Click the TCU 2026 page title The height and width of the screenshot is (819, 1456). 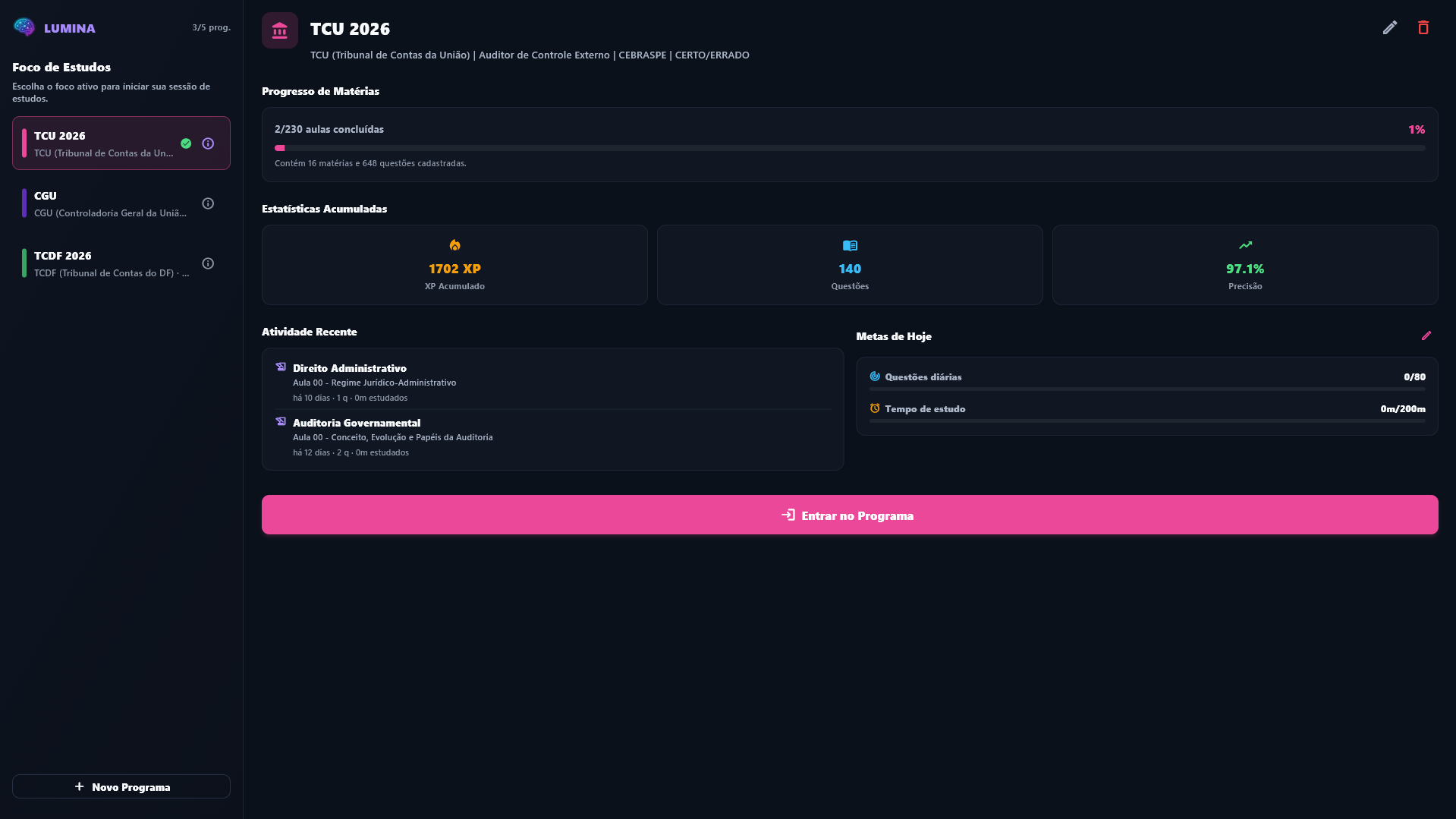point(350,29)
